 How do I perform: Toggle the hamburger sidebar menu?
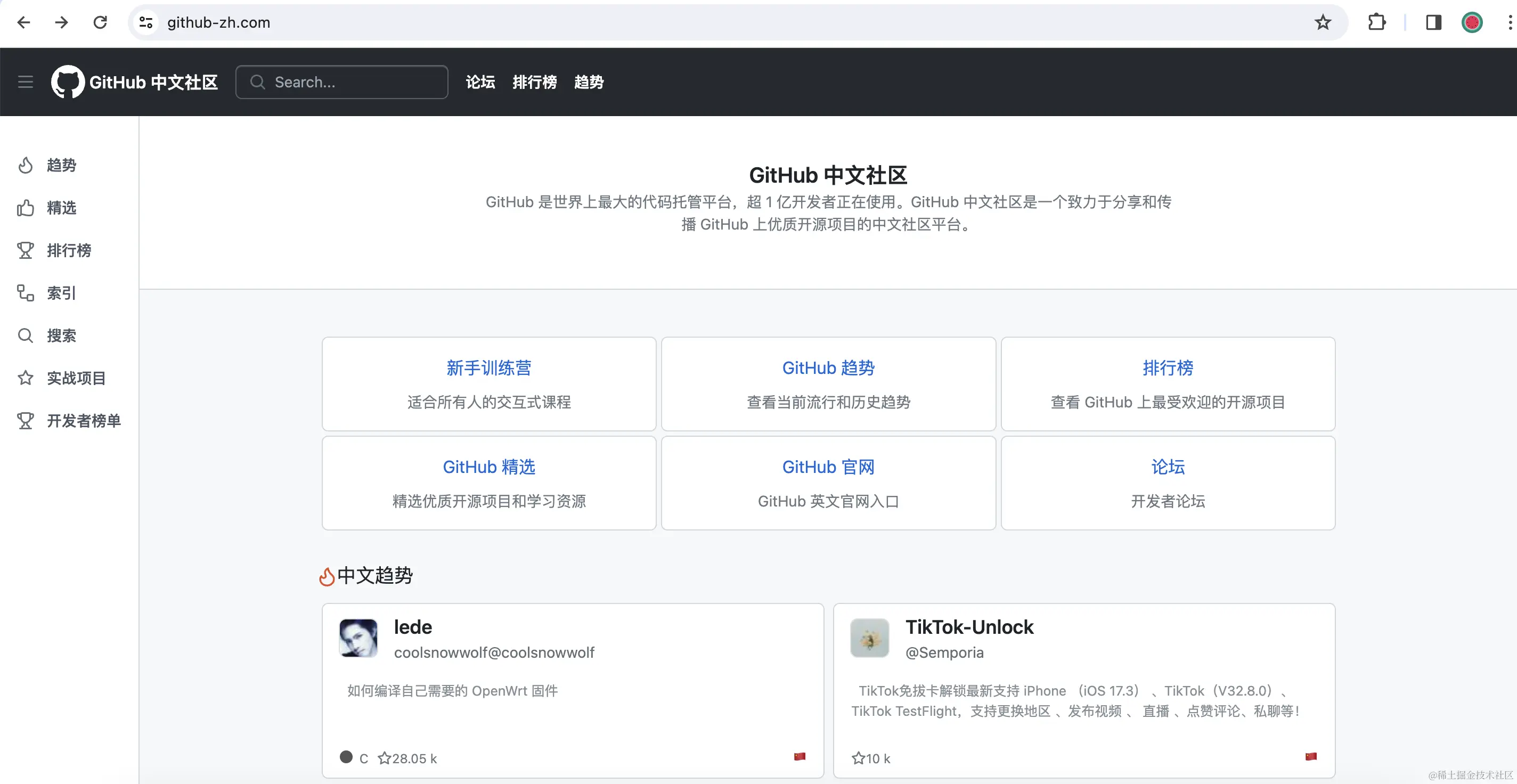point(26,82)
